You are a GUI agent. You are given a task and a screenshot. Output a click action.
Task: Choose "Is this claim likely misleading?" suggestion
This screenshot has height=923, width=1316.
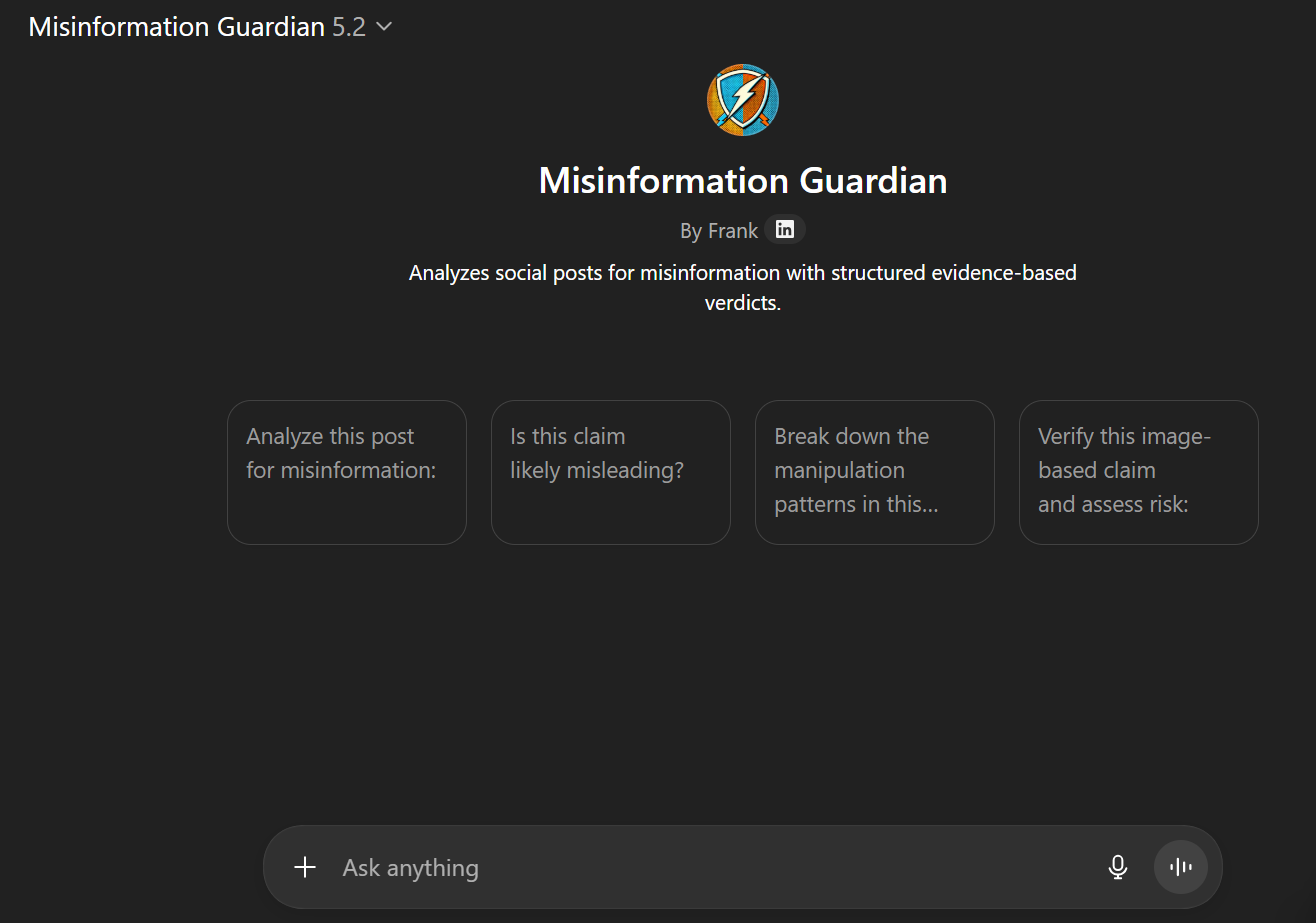[x=610, y=472]
